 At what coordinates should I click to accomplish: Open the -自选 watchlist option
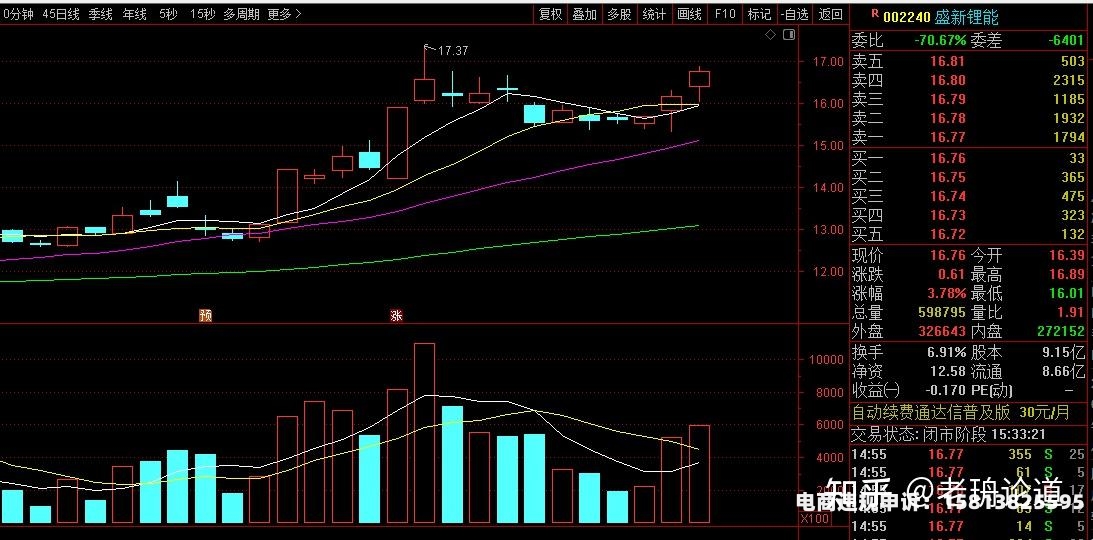pyautogui.click(x=795, y=14)
